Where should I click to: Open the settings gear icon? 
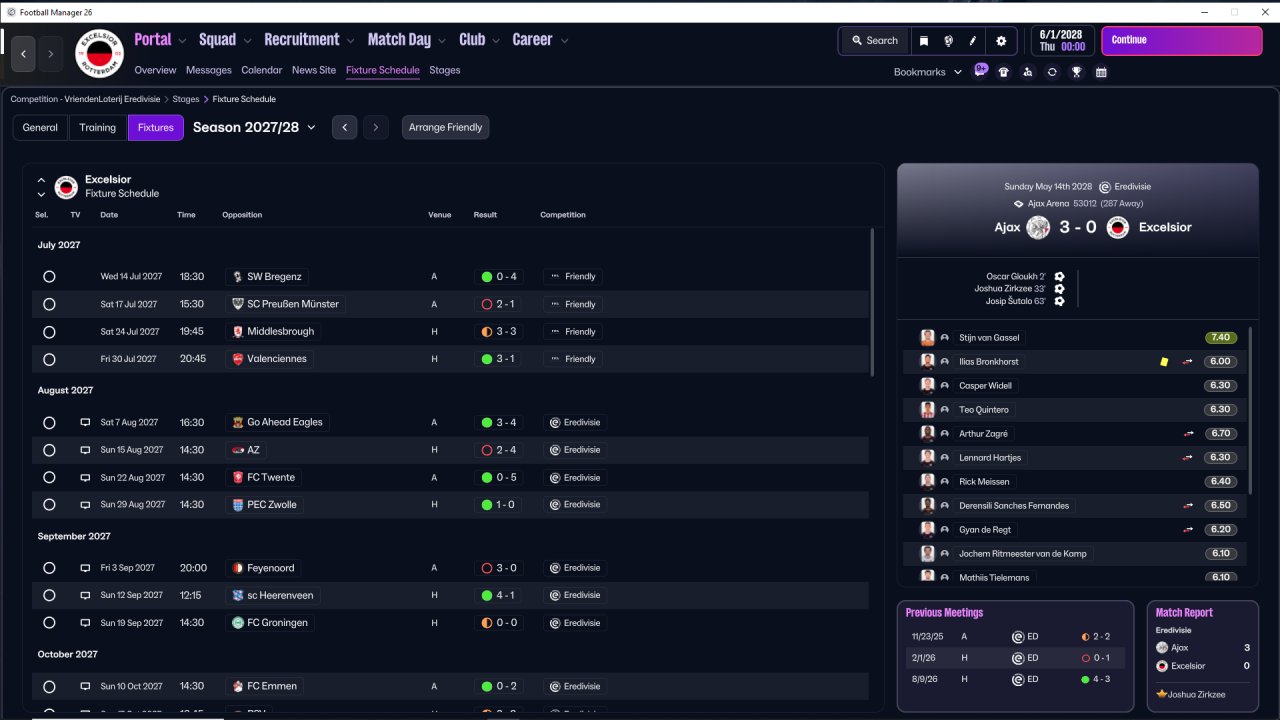[x=1001, y=41]
